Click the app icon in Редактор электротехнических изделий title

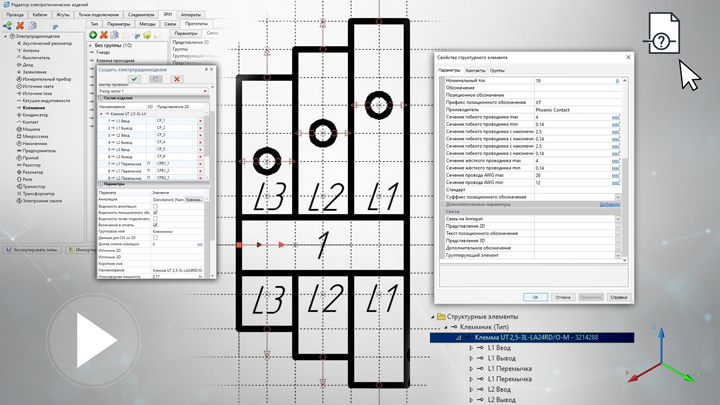click(x=6, y=5)
